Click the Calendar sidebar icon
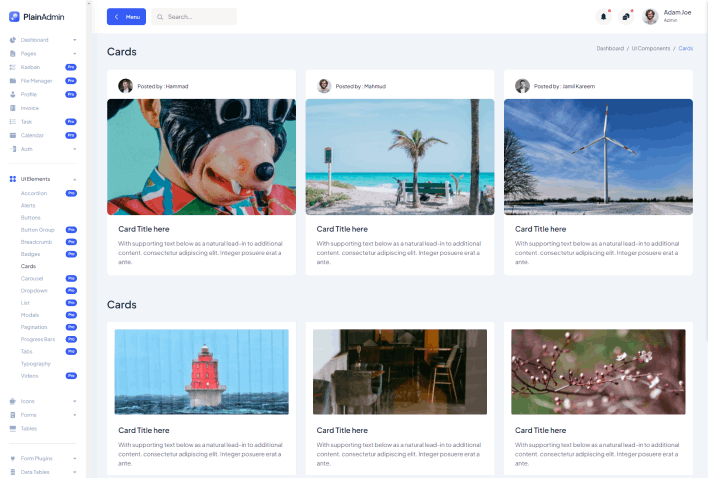This screenshot has width=708, height=478. [x=13, y=135]
